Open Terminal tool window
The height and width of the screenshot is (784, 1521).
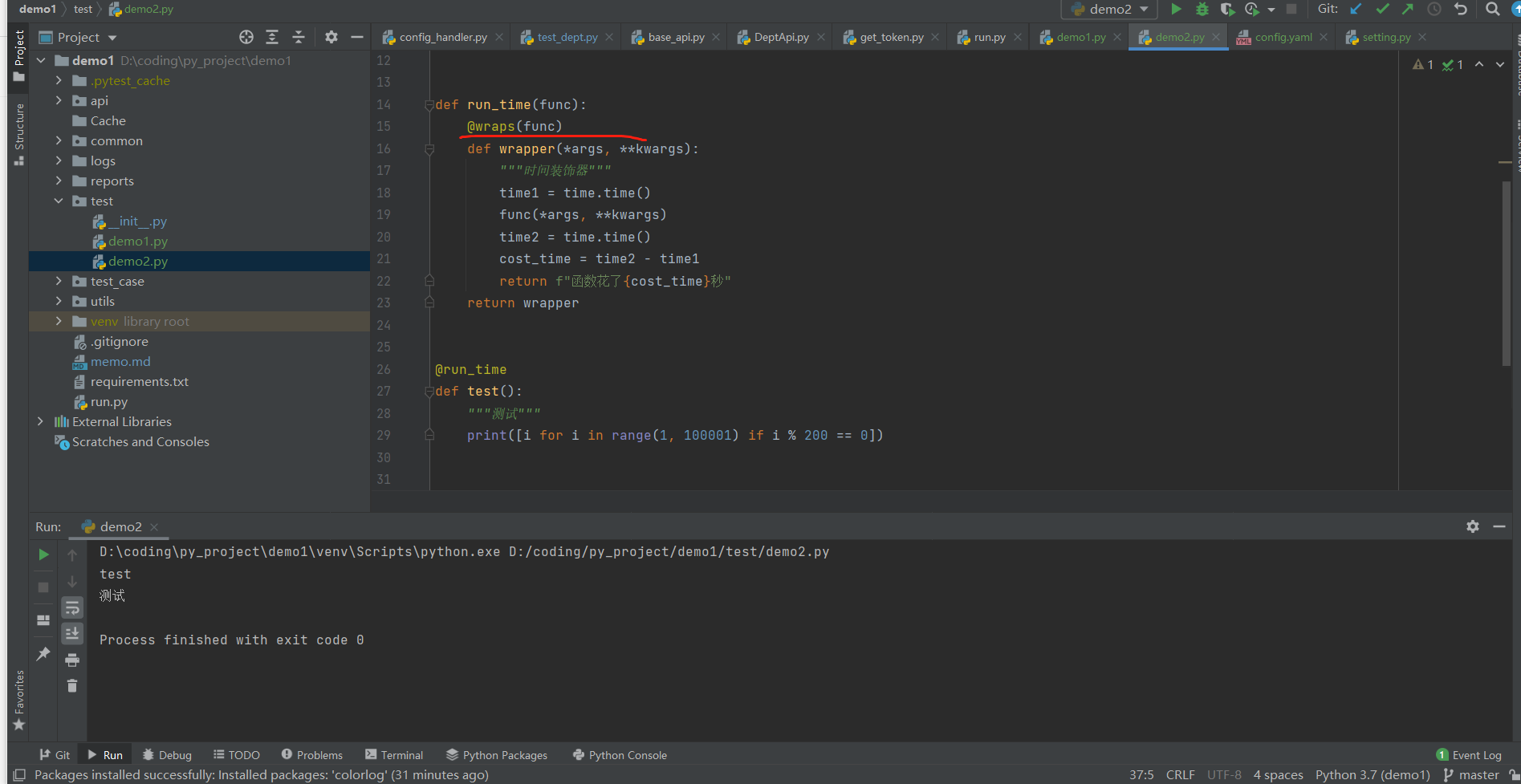[x=394, y=755]
